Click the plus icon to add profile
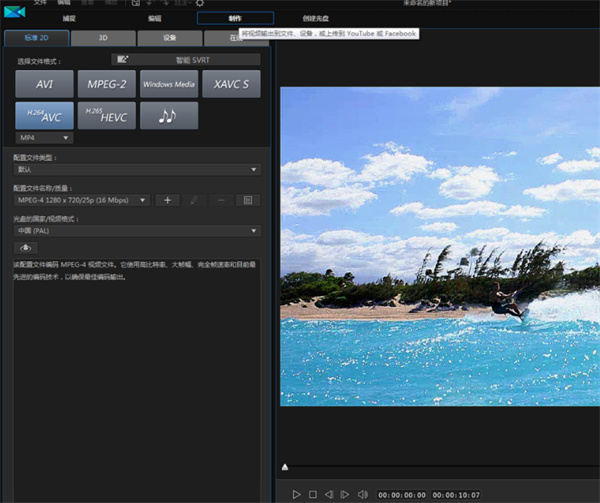Screen dimensions: 600x503 [x=169, y=200]
